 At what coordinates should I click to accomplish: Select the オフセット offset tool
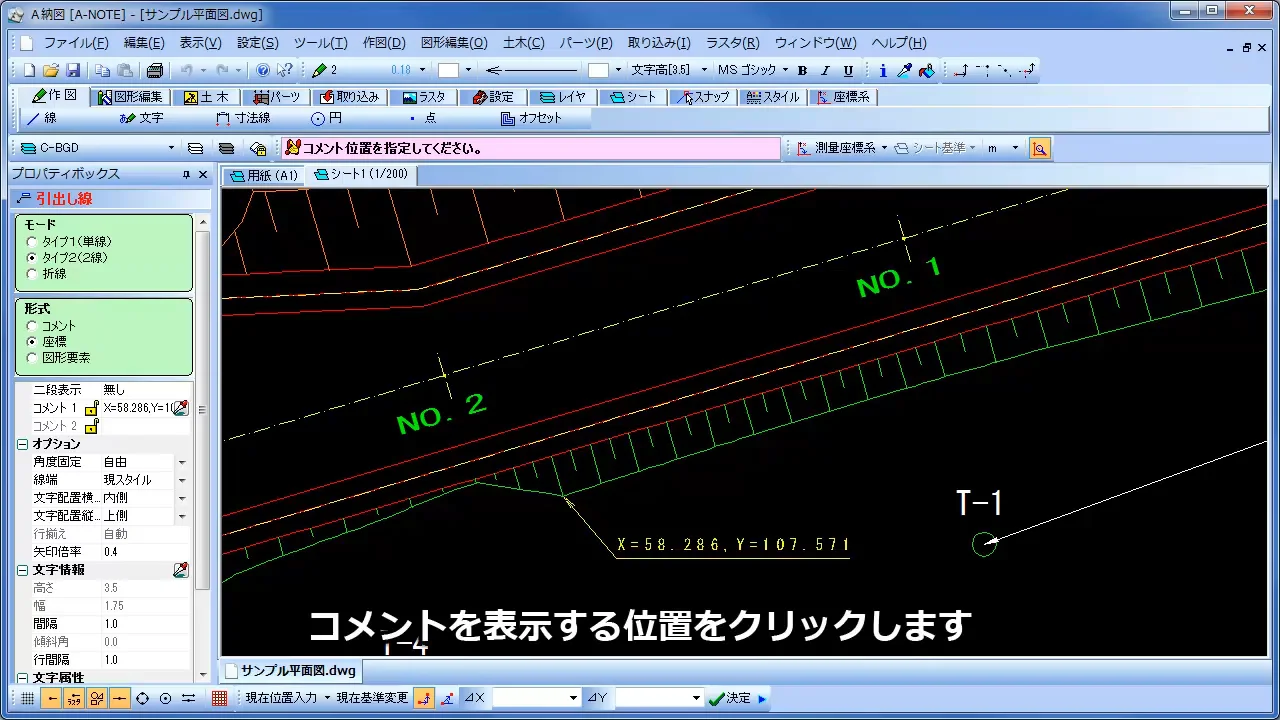point(532,118)
